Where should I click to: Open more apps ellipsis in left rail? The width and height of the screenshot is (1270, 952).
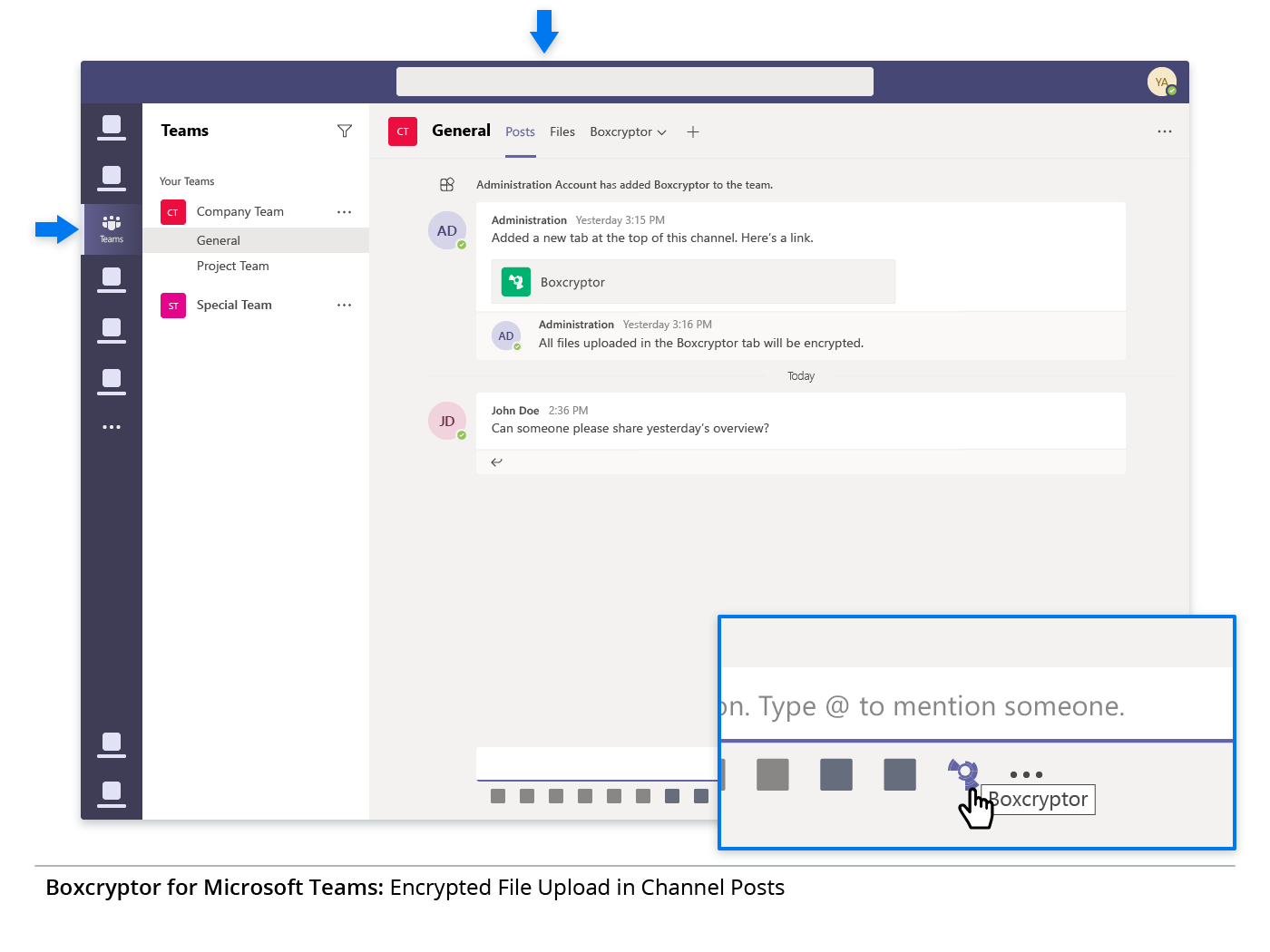pos(112,427)
